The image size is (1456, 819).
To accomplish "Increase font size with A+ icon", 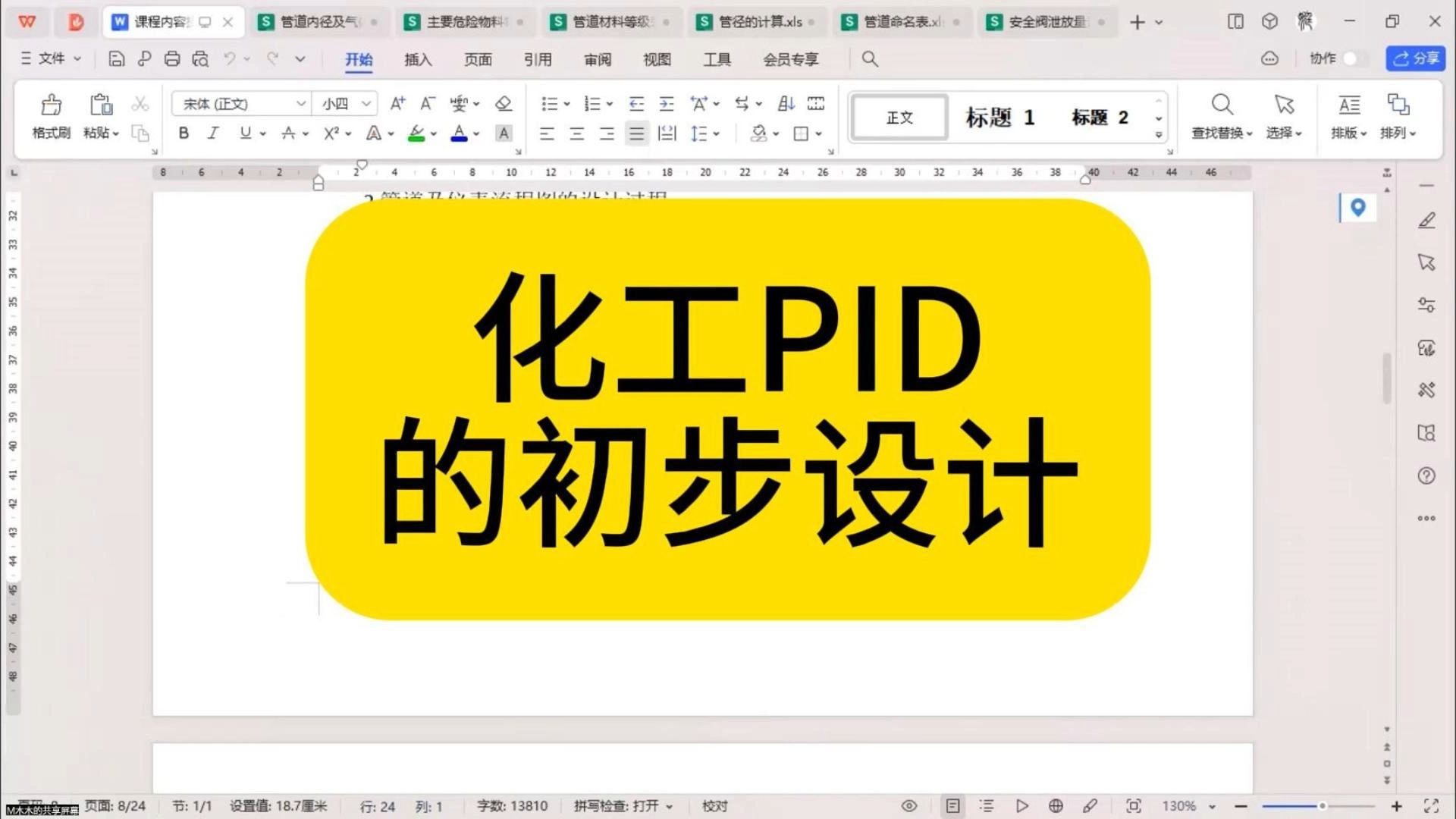I will 397,103.
